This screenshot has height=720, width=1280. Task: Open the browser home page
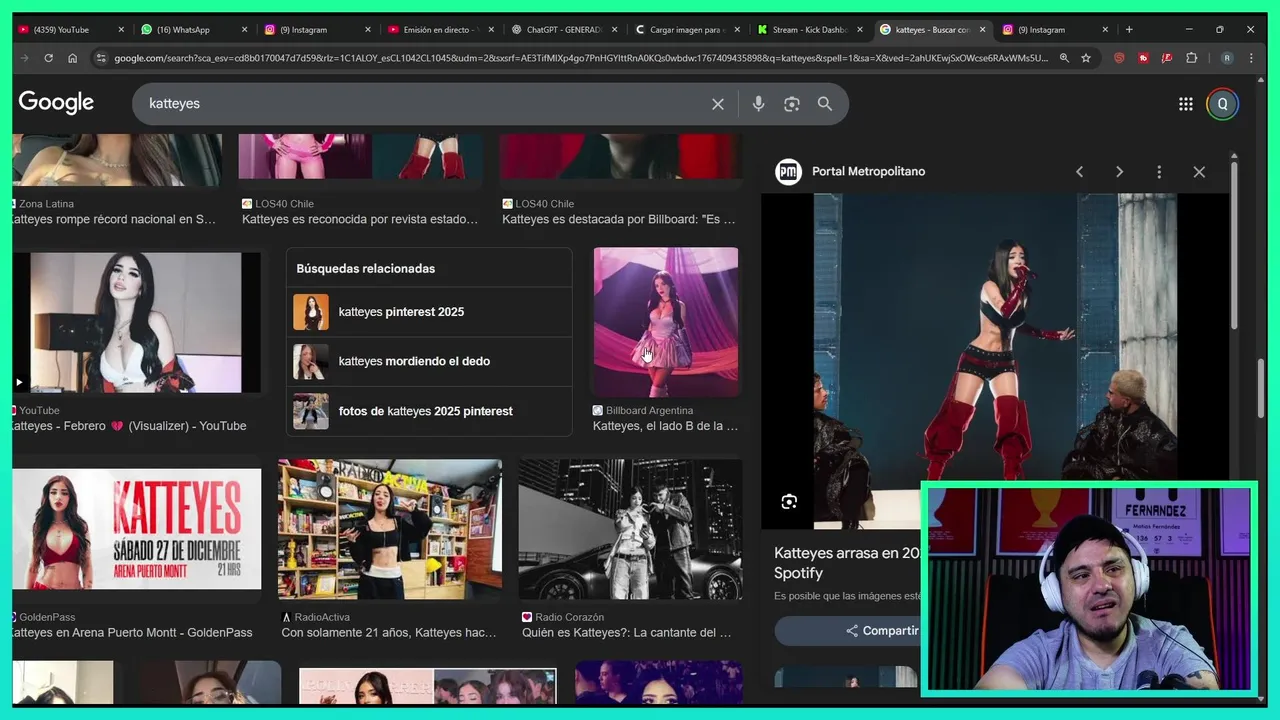click(72, 58)
